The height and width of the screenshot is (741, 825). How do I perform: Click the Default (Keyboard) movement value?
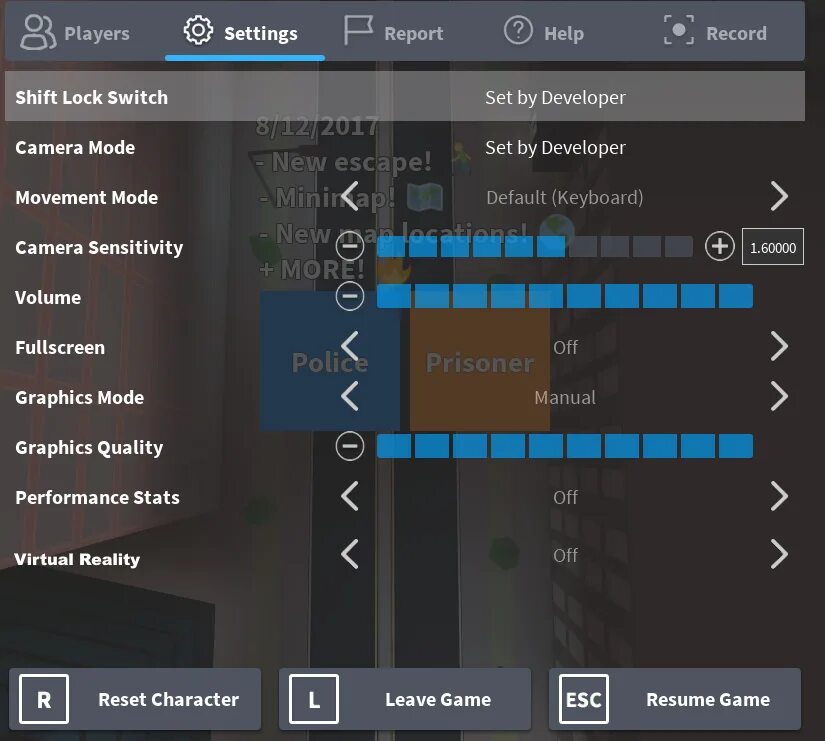coord(565,197)
